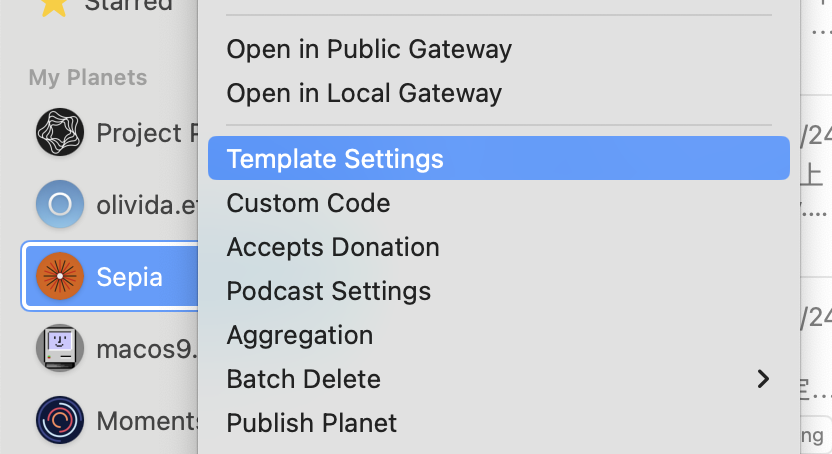Select Aggregation menu entry
The height and width of the screenshot is (454, 832).
point(300,335)
